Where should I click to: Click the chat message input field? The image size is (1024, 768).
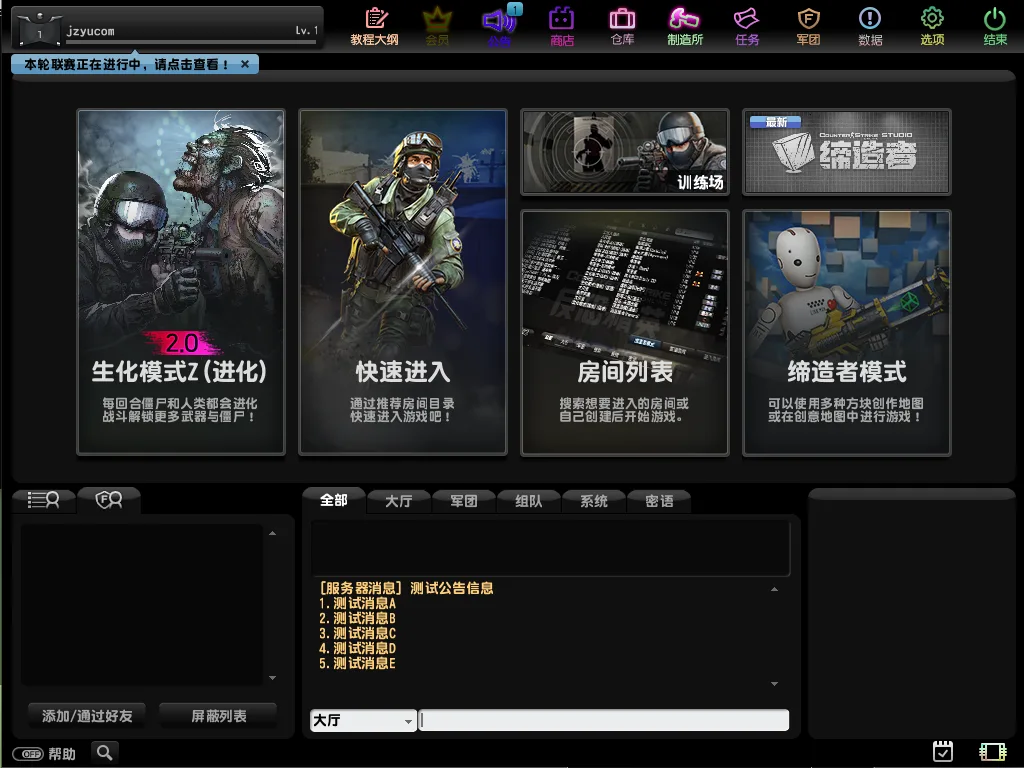tap(603, 720)
